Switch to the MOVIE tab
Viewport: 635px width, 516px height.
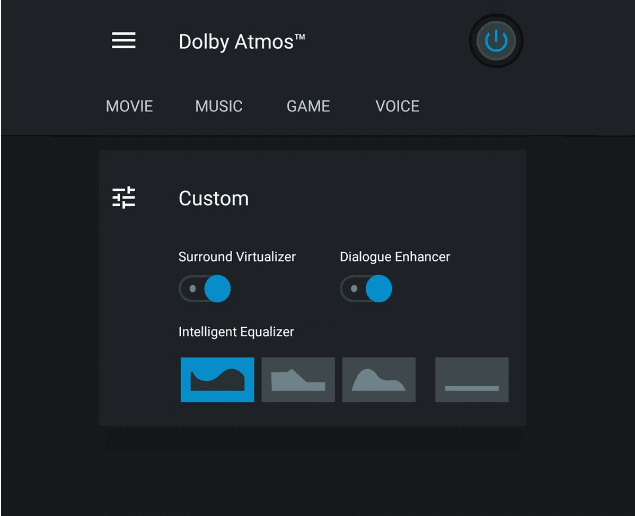[x=129, y=107]
